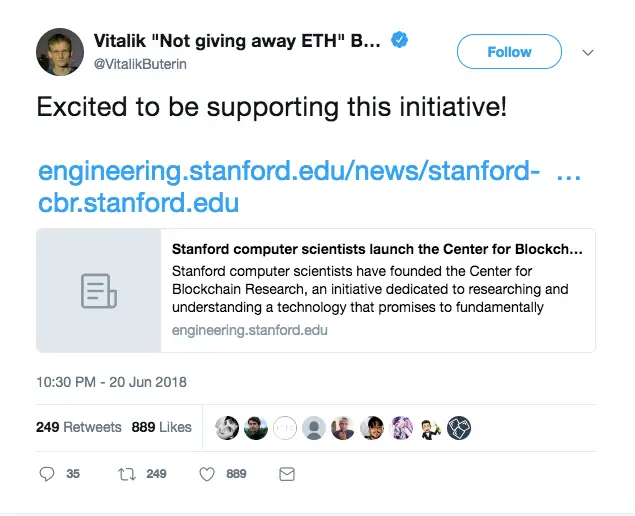
Task: Open Stanford Center for Blockchain article headline
Action: 377,250
